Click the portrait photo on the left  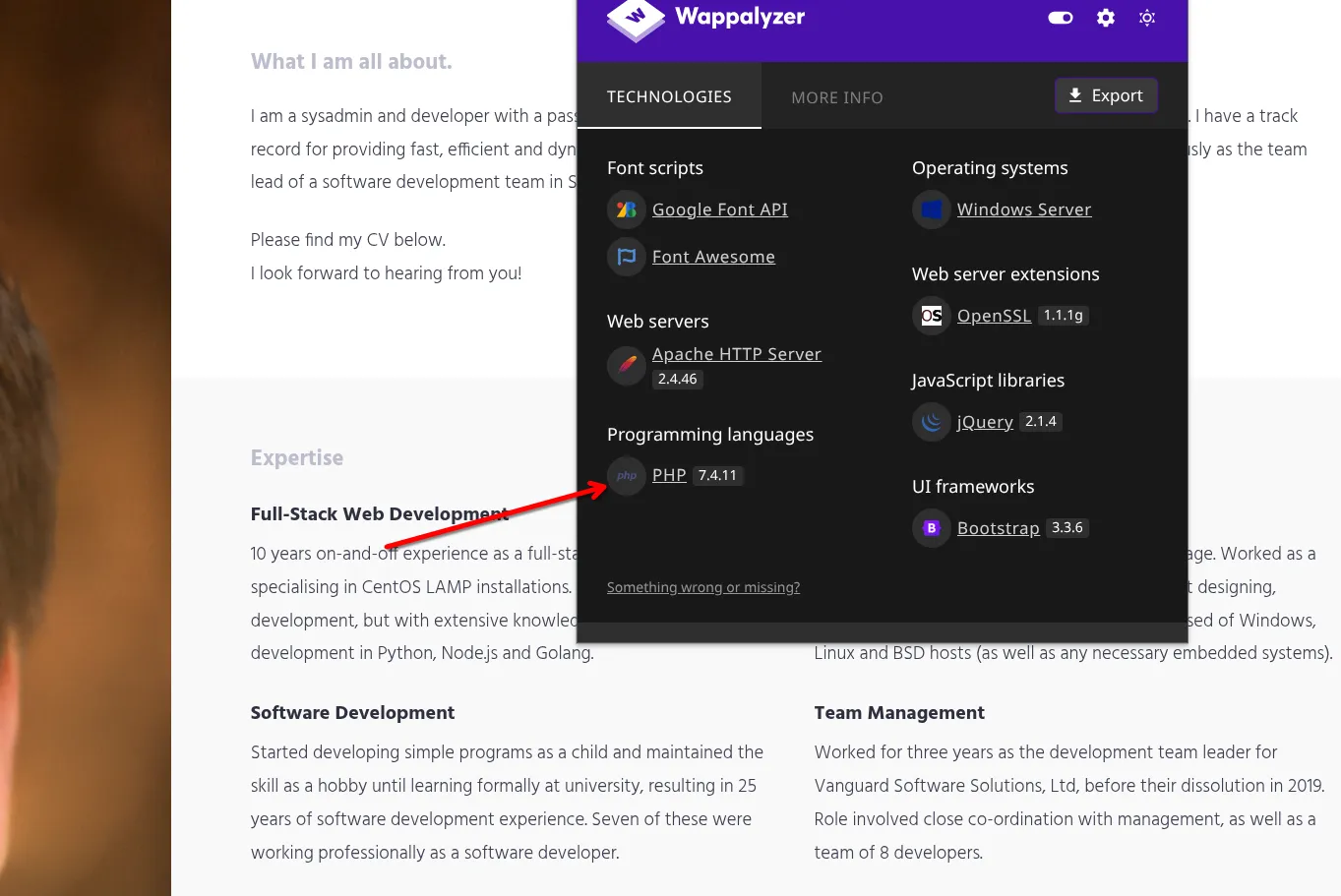pos(86,448)
